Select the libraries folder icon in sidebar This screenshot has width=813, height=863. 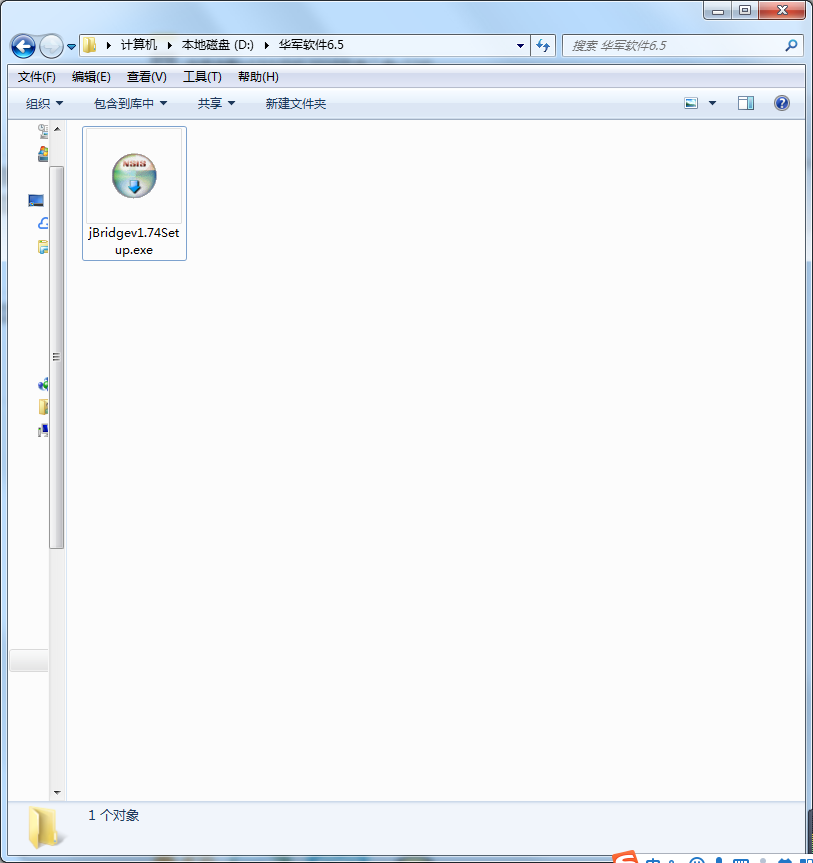(x=43, y=247)
